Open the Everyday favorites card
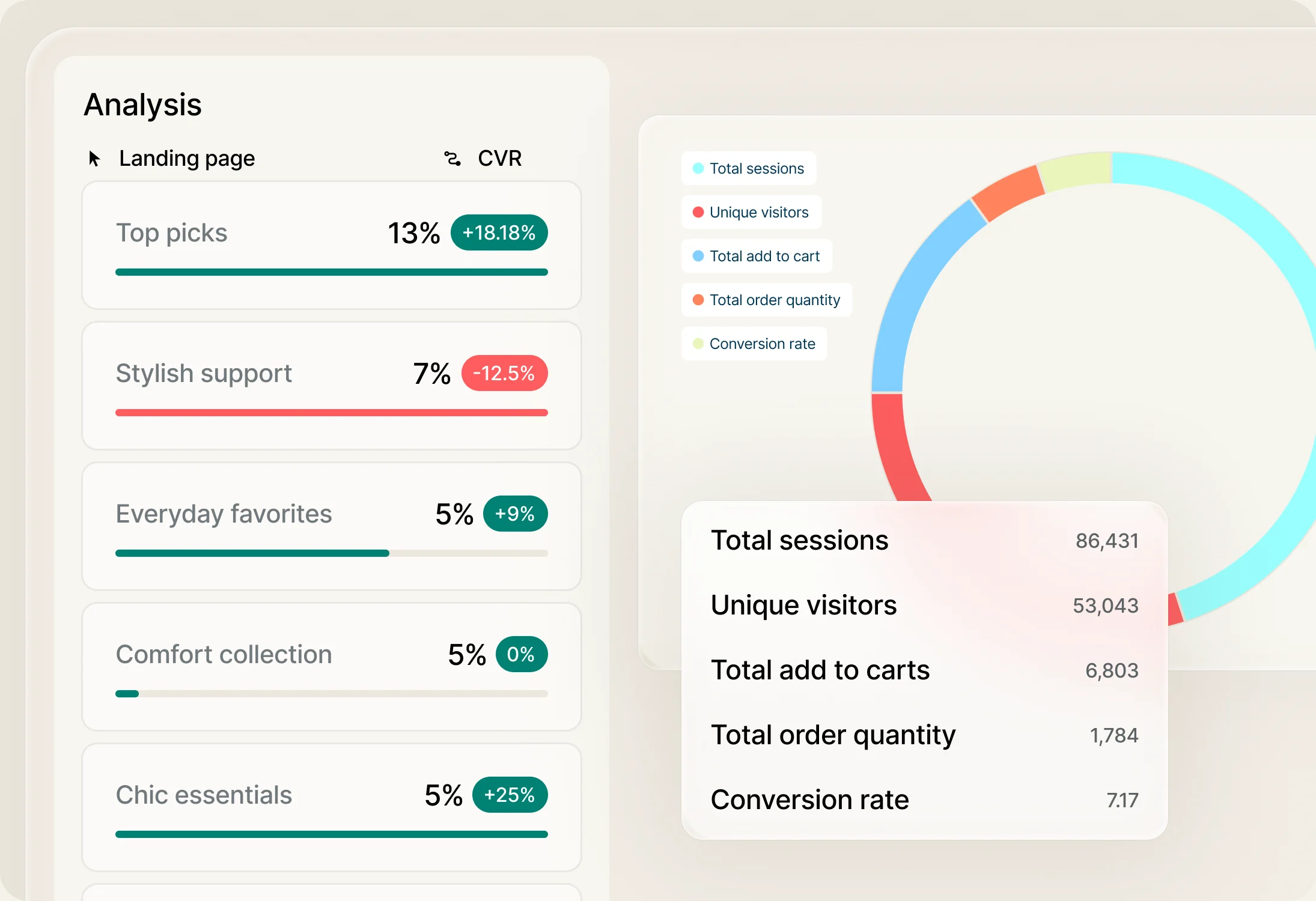Image resolution: width=1316 pixels, height=901 pixels. [332, 527]
